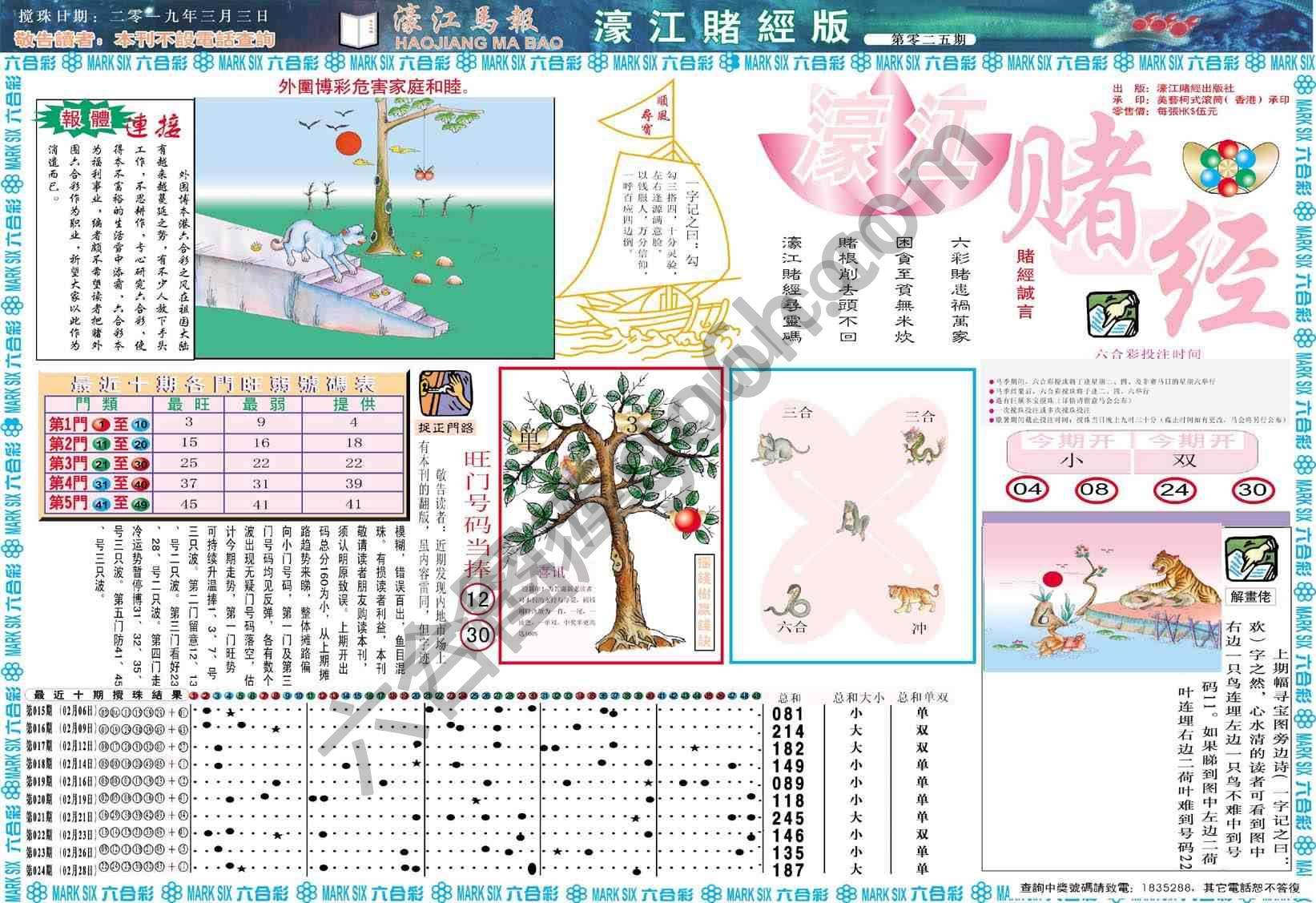Select the 解畫佬 writing-hand icon

tap(1252, 558)
